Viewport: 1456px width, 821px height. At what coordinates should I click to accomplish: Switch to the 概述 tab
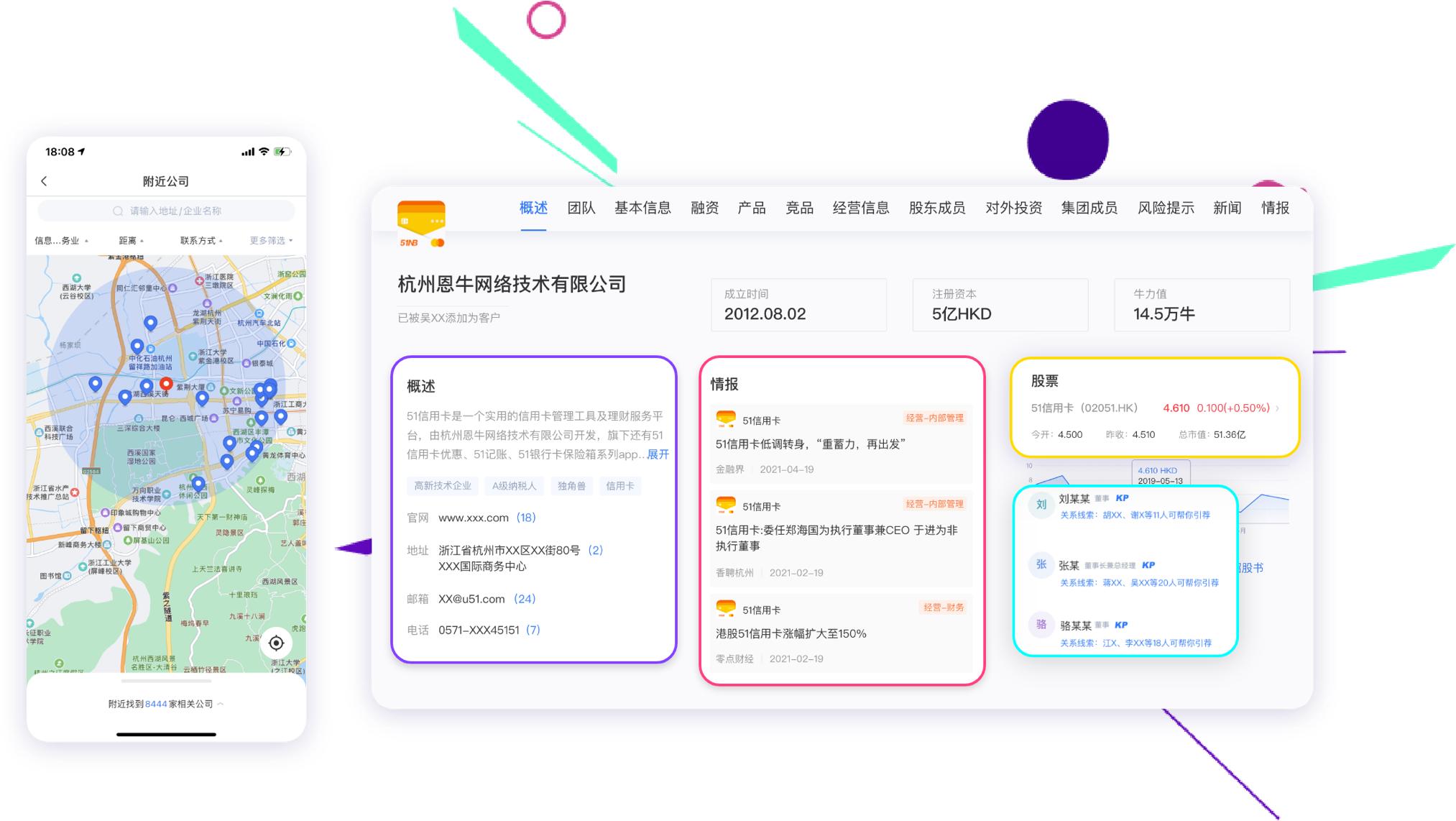tap(533, 208)
